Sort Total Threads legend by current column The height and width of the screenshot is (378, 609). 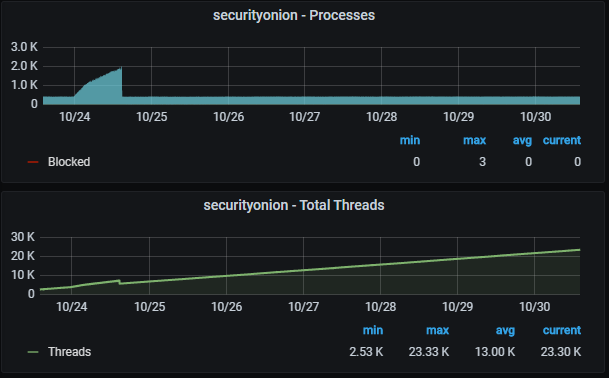tap(562, 330)
